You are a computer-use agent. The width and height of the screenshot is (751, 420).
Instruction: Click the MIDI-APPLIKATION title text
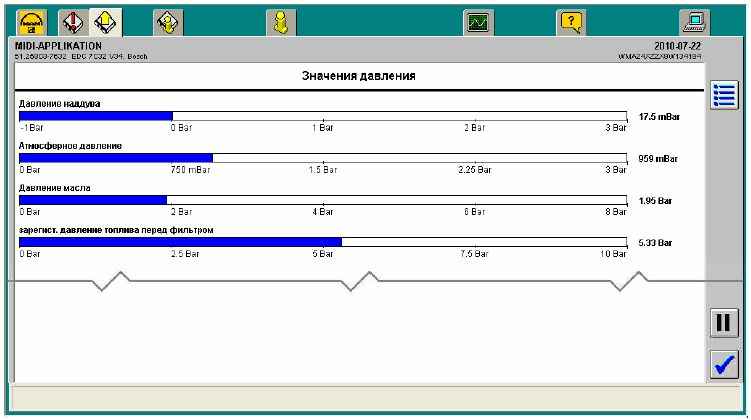(58, 46)
